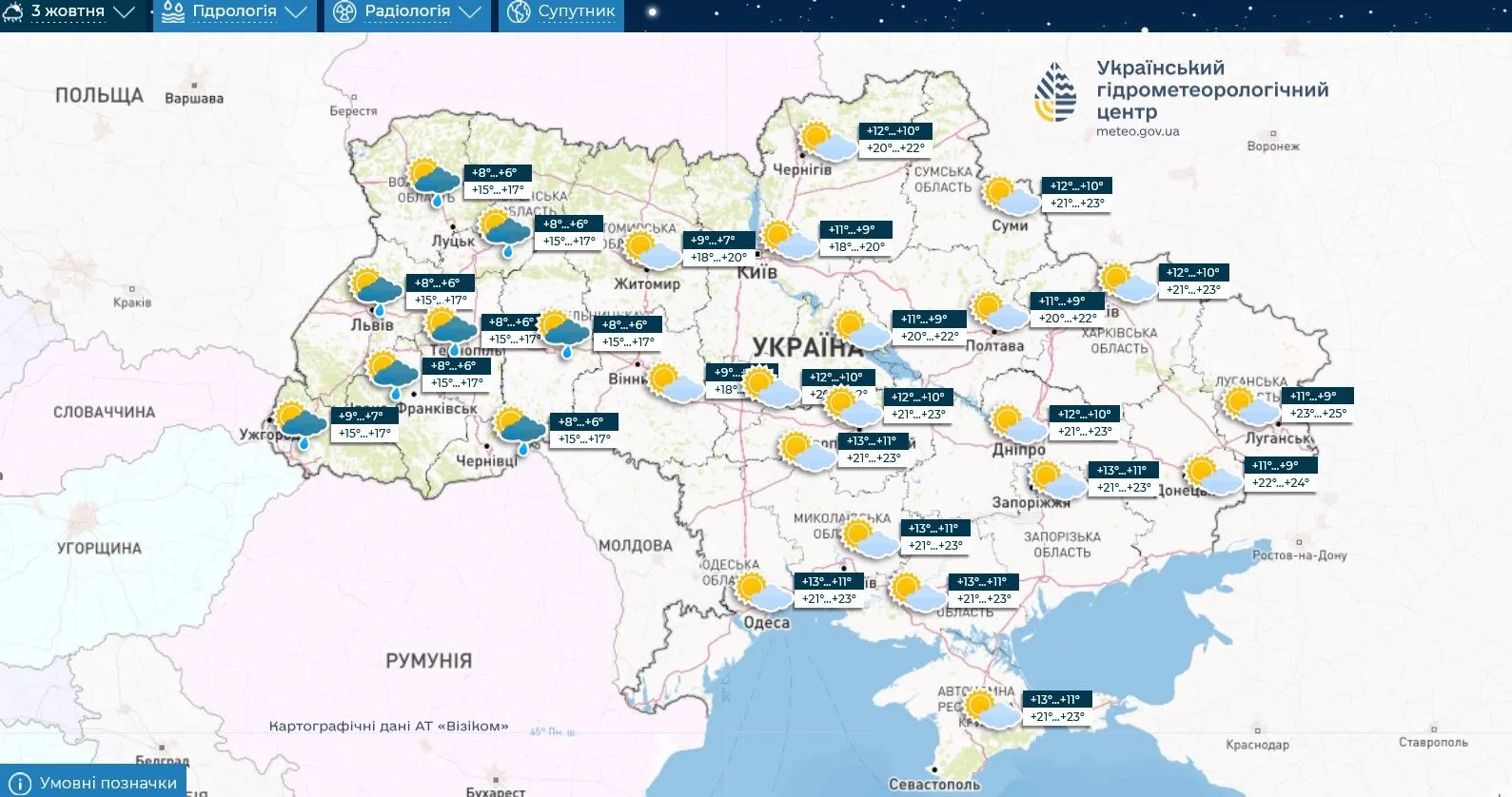
Task: Click the Вінниця partly cloudy weather icon
Action: (x=675, y=381)
